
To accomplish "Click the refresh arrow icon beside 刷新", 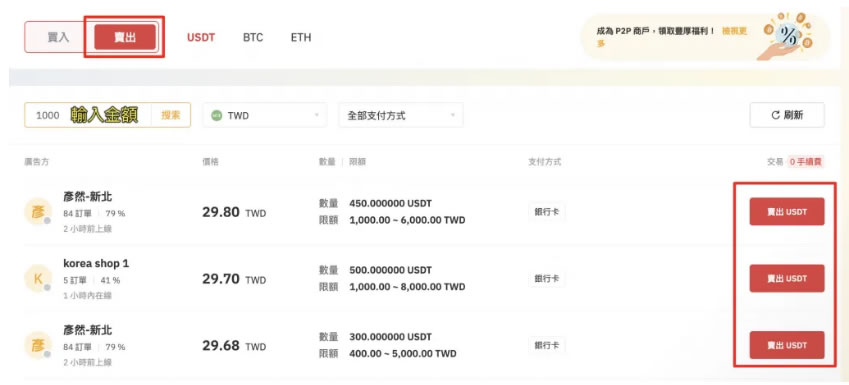I will point(775,115).
